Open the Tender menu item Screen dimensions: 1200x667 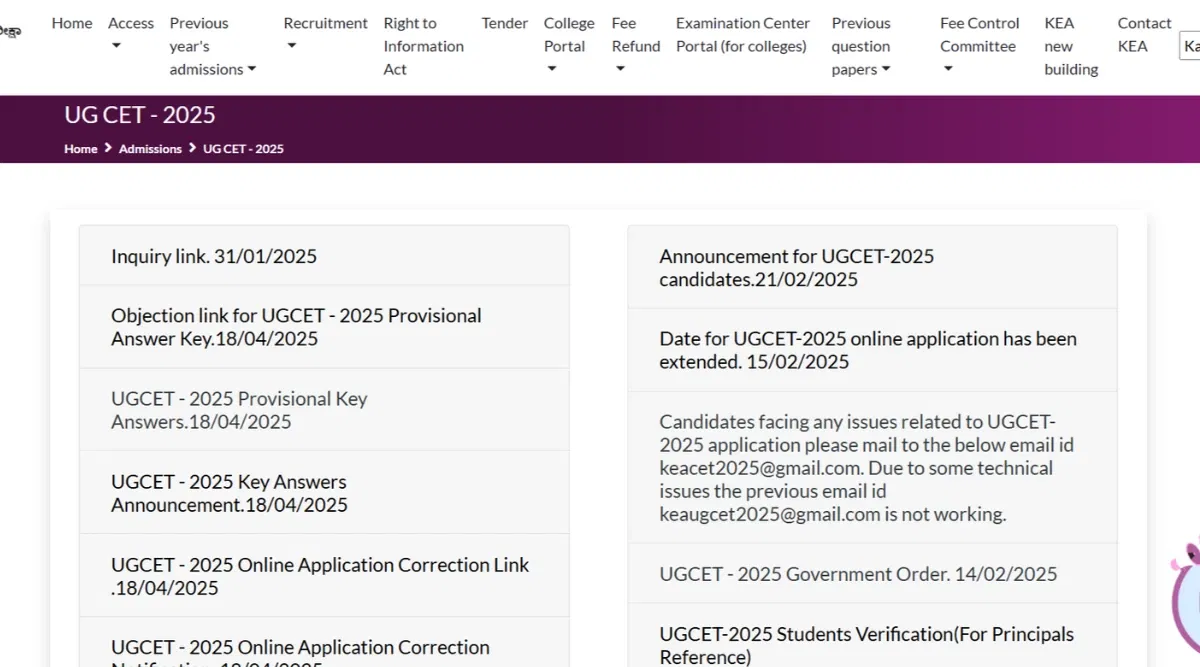pyautogui.click(x=504, y=23)
